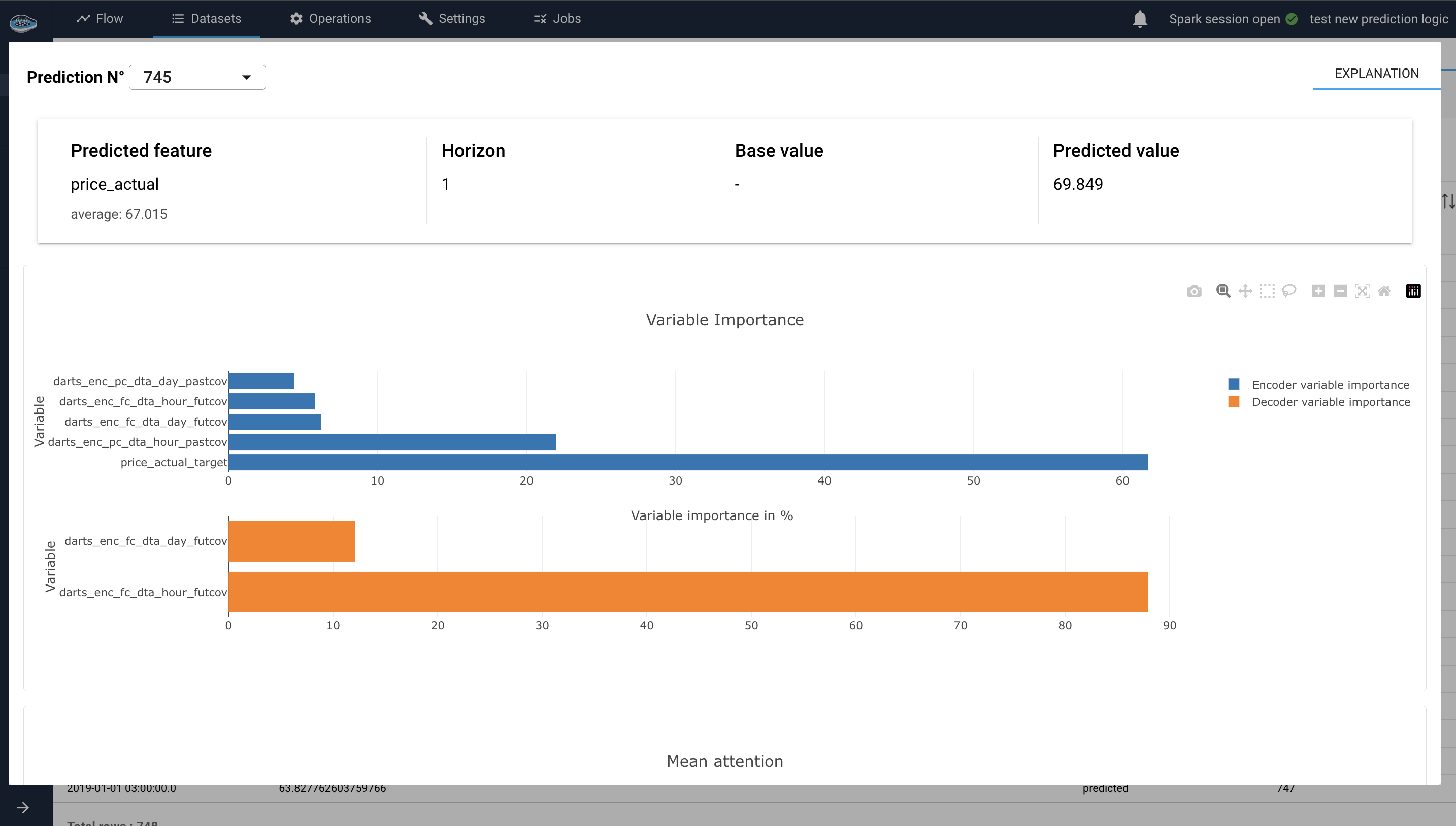
Task: Open the Plotly logo link
Action: [x=1413, y=291]
